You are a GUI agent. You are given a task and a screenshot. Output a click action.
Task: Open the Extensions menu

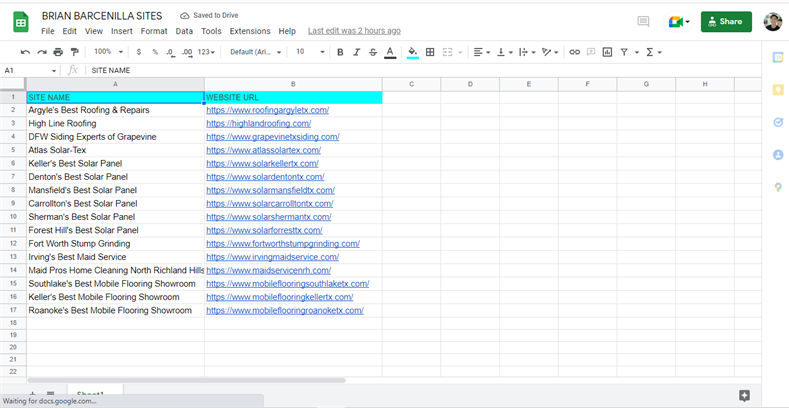coord(250,31)
